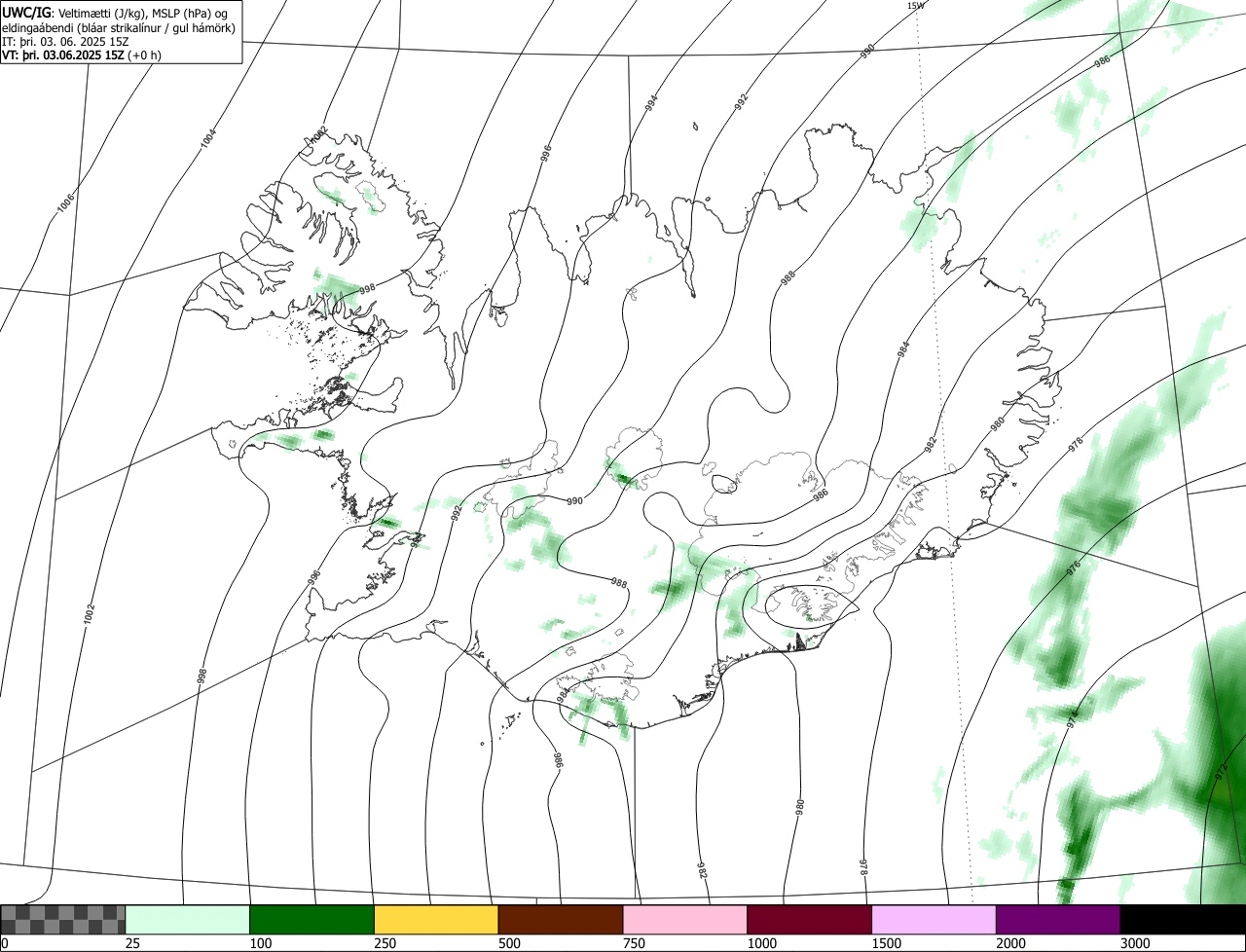
Task: Click the legend value 1000
Action: tap(761, 943)
